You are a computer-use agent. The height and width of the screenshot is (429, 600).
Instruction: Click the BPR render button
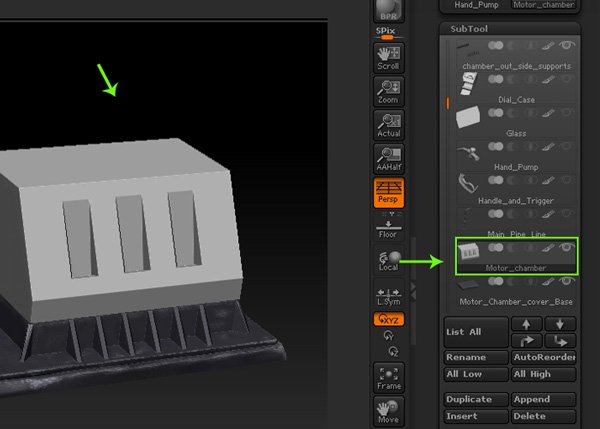coord(388,12)
